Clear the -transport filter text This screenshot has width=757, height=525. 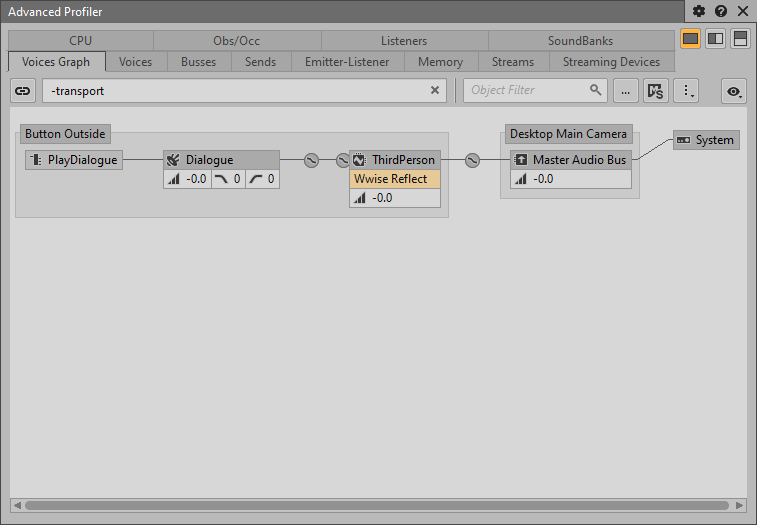pyautogui.click(x=435, y=90)
